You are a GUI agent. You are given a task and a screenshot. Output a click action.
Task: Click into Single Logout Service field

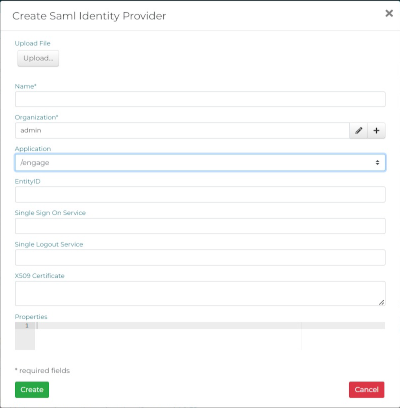200,257
